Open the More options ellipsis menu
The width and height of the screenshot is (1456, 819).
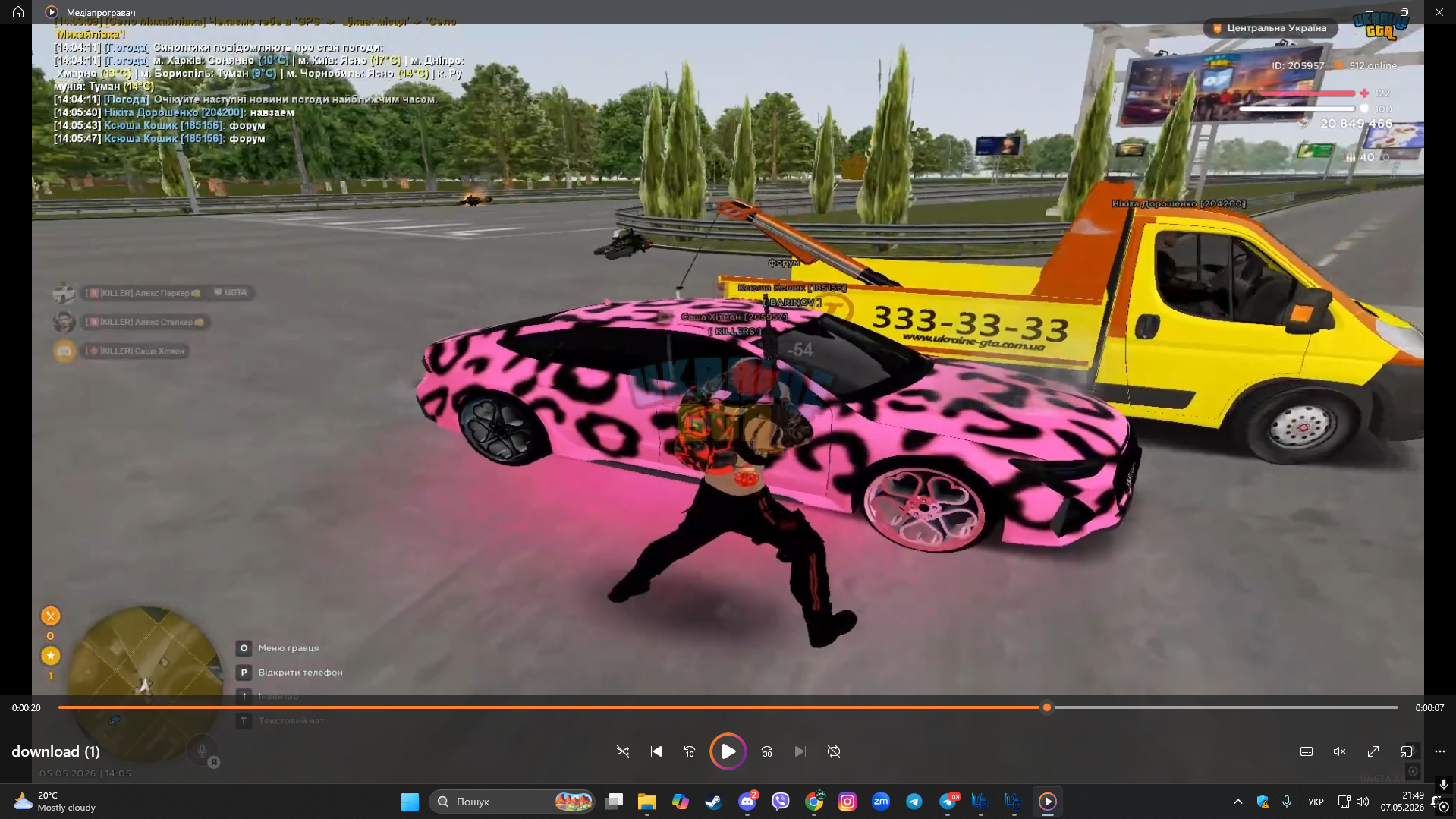tap(1440, 751)
